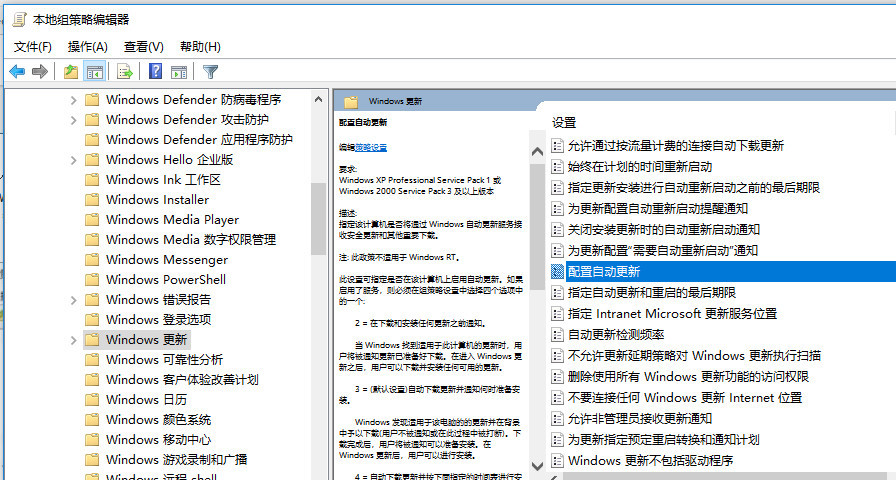The width and height of the screenshot is (896, 480).
Task: Open the Help question mark icon
Action: (155, 71)
